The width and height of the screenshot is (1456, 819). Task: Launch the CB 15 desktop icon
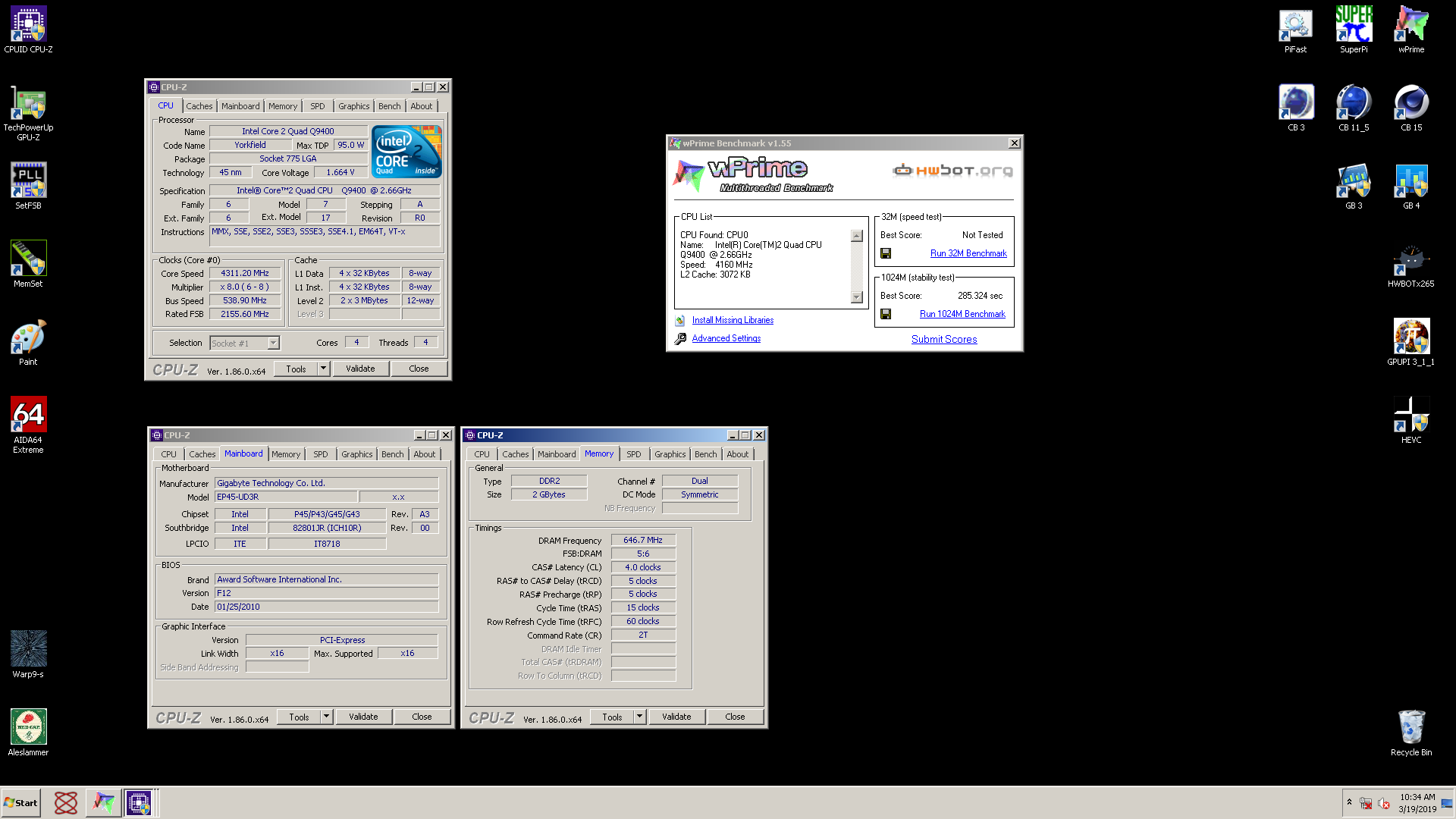point(1411,108)
